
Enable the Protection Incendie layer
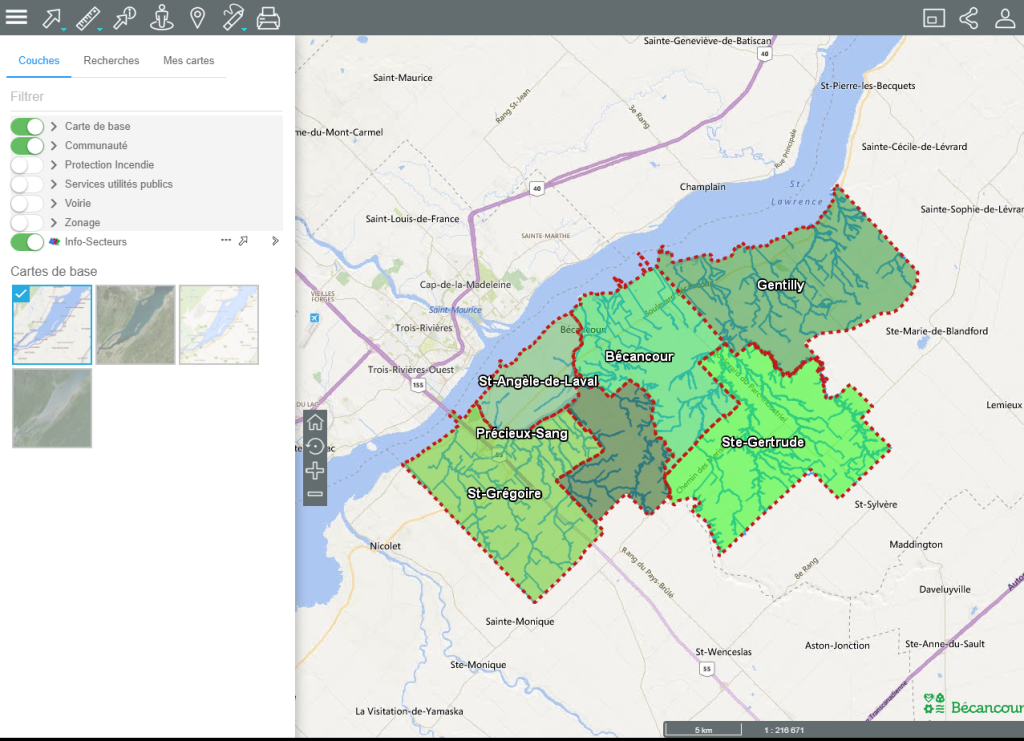pos(25,164)
